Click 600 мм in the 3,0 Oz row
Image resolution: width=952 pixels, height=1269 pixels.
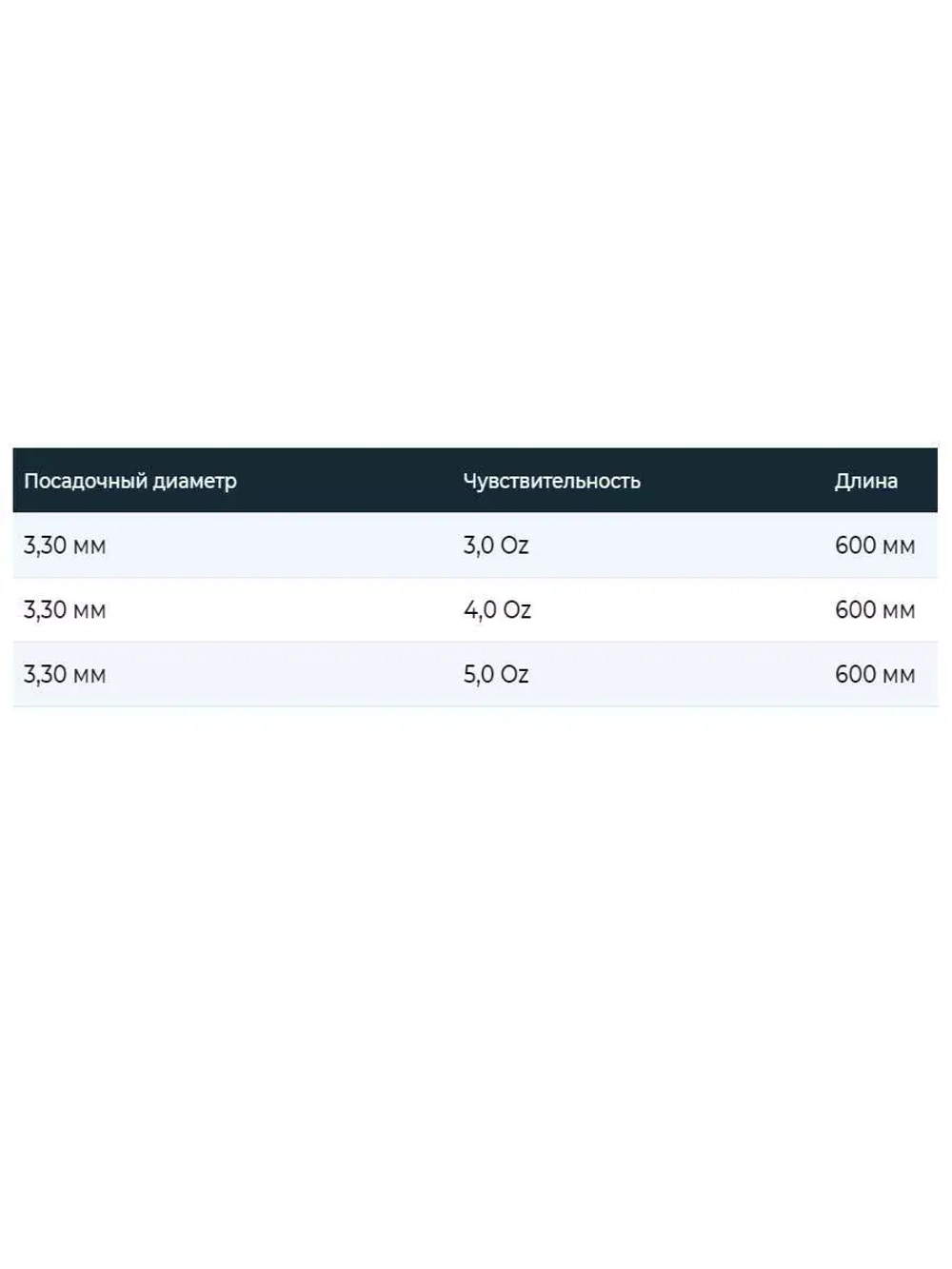coord(874,545)
